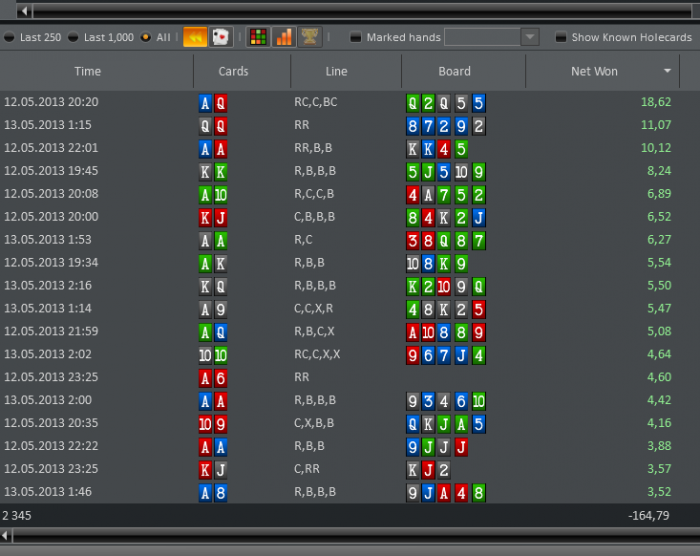Click the 2 345 hand count total

pos(17,516)
